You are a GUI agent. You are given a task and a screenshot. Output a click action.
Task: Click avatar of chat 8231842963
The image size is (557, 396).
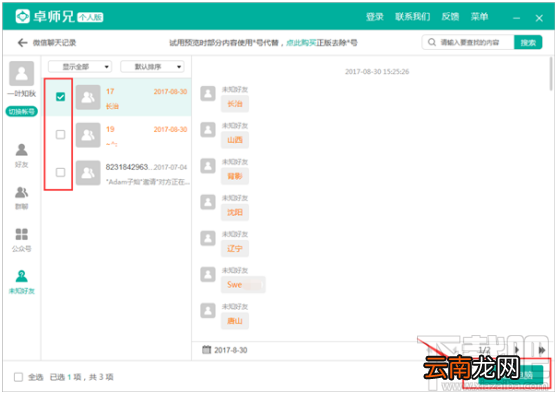(x=88, y=173)
